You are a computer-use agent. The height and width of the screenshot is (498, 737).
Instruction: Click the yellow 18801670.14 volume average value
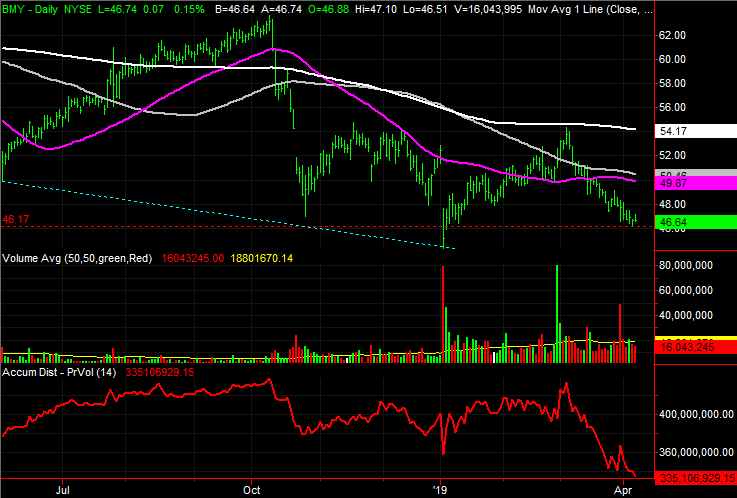pyautogui.click(x=262, y=258)
